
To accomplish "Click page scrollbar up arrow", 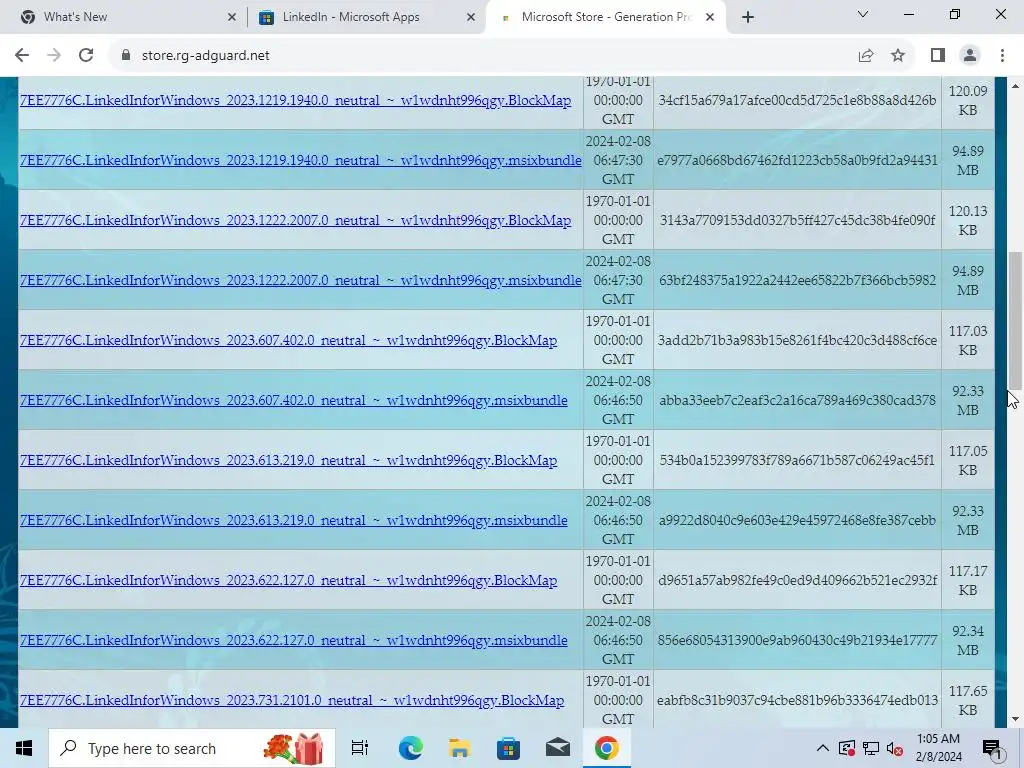I will 1015,86.
